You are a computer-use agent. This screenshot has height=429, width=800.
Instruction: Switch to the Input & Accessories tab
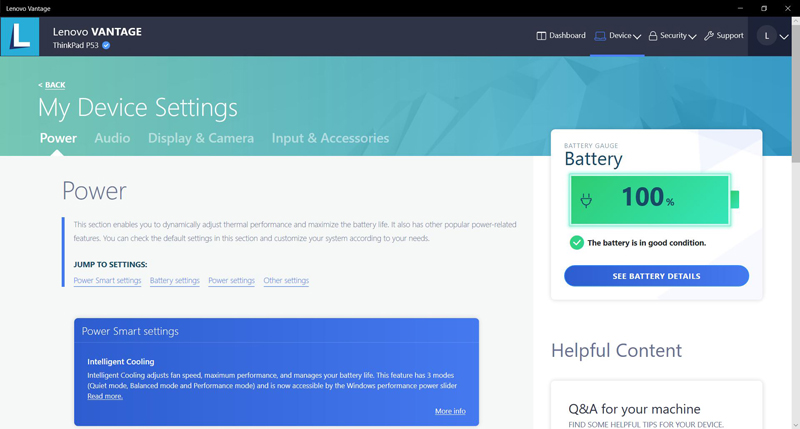point(330,138)
